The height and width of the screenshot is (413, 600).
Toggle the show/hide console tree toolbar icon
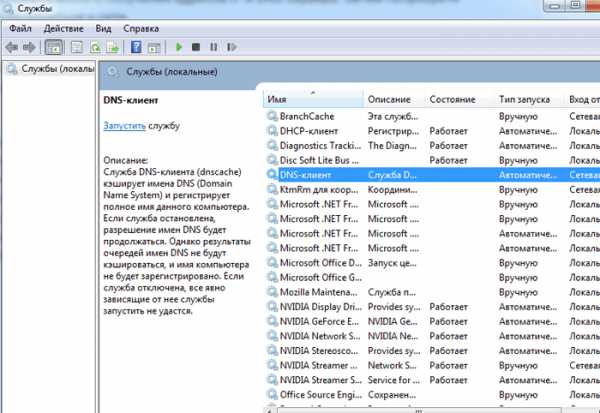click(x=54, y=47)
